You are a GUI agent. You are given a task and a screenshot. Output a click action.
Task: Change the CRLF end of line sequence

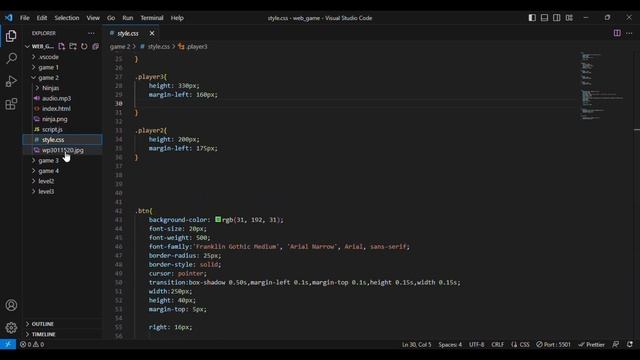click(498, 344)
